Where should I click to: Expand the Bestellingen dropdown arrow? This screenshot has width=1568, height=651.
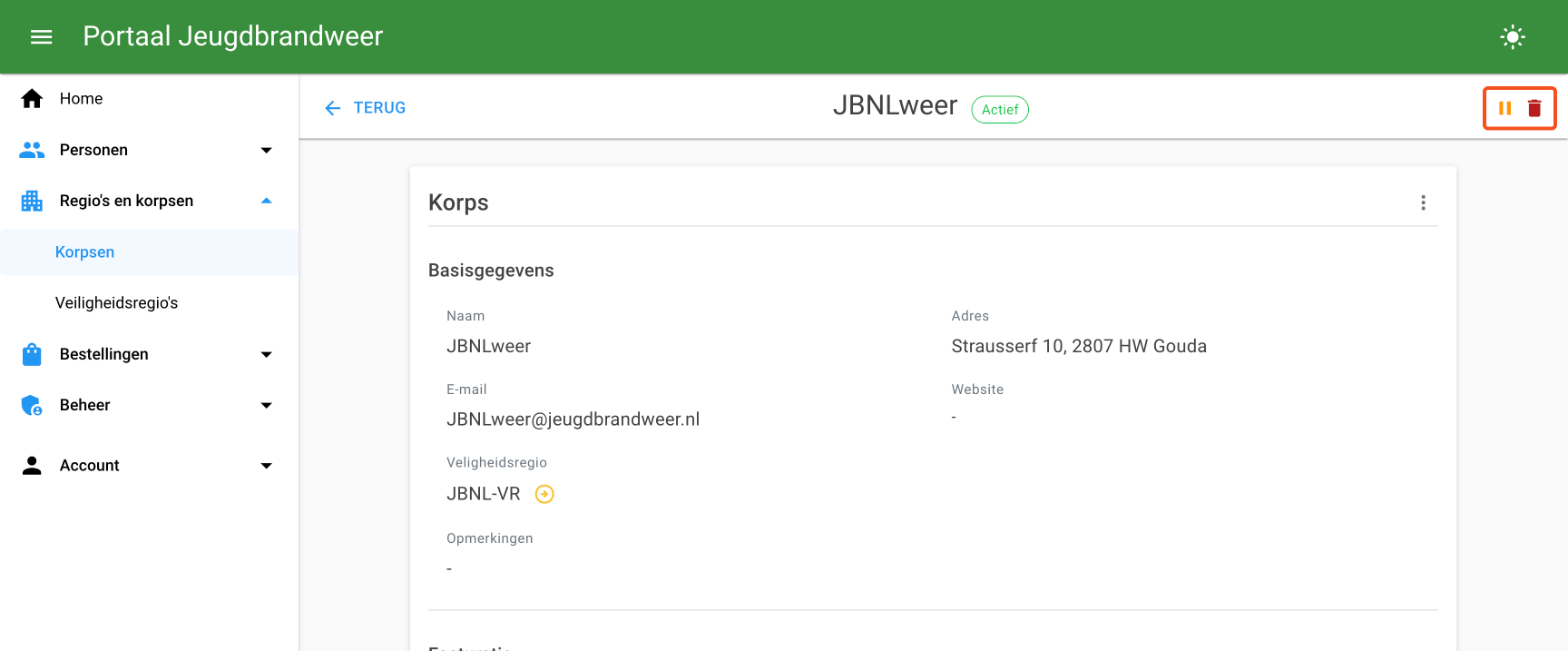(x=266, y=354)
